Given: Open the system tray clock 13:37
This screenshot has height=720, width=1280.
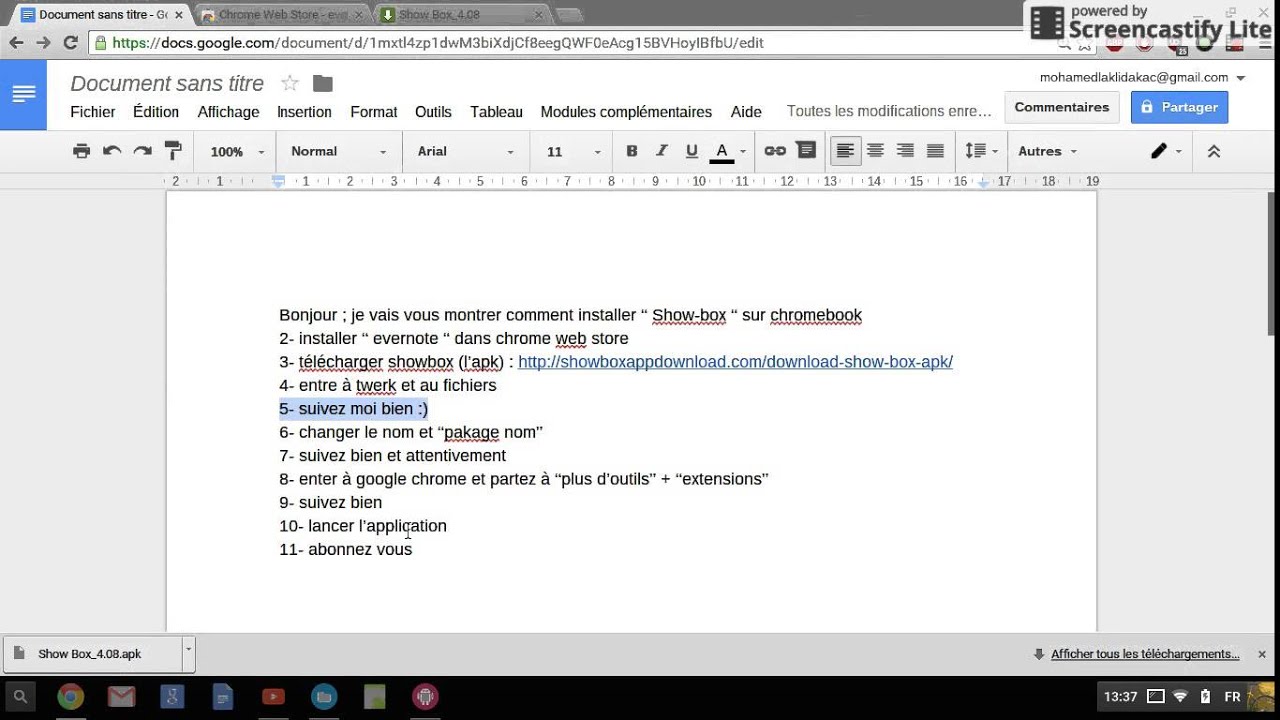Looking at the screenshot, I should pos(1120,697).
